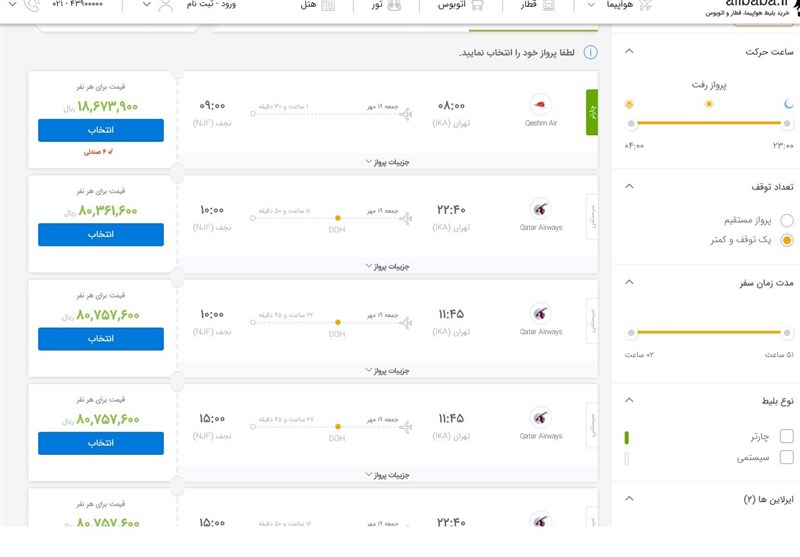The image size is (800, 557).
Task: Collapse the departure time (ساعت حرکت) filter section
Action: pos(628,51)
